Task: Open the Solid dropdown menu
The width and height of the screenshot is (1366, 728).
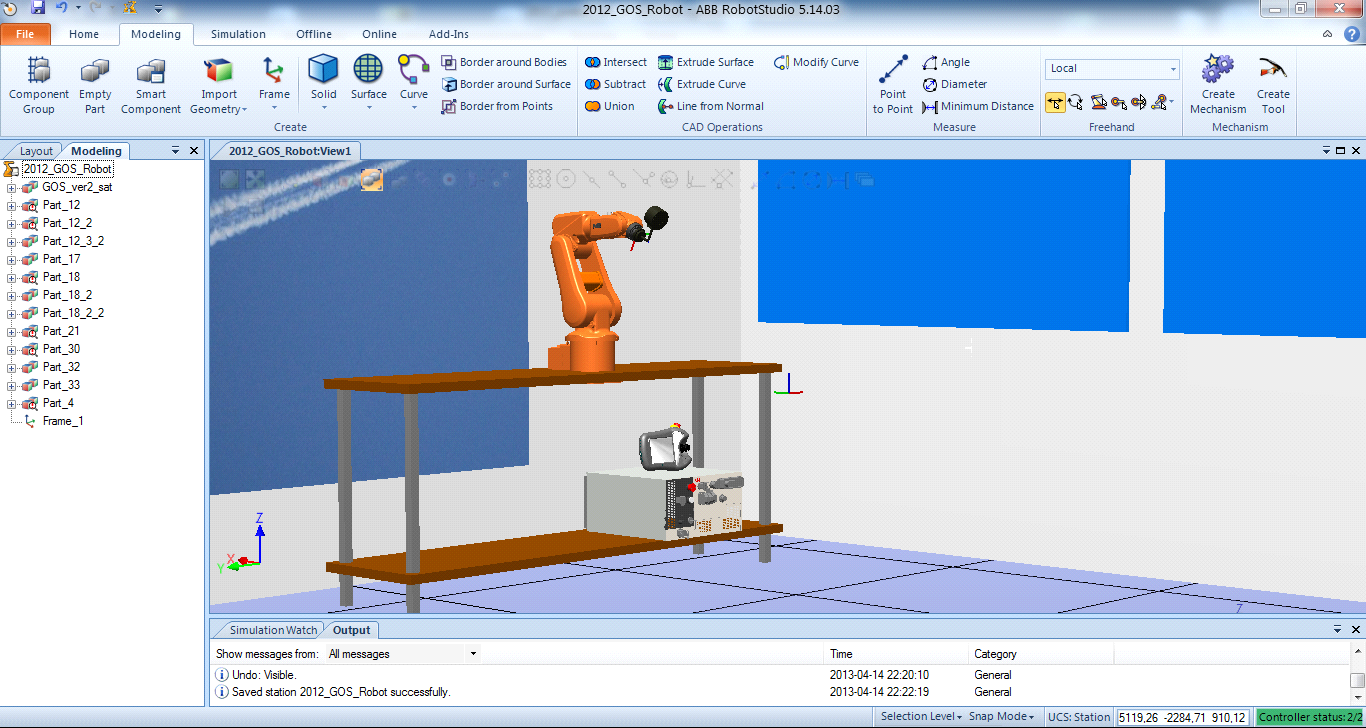Action: pos(323,108)
